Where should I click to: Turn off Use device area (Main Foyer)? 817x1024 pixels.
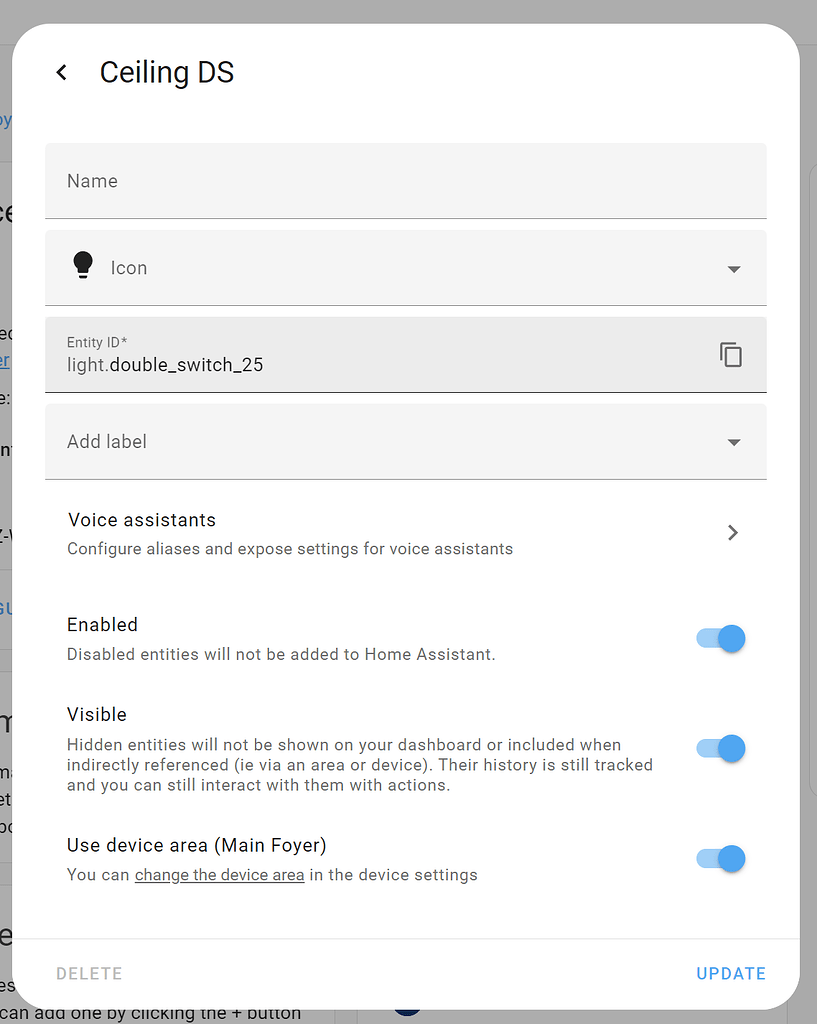(719, 858)
